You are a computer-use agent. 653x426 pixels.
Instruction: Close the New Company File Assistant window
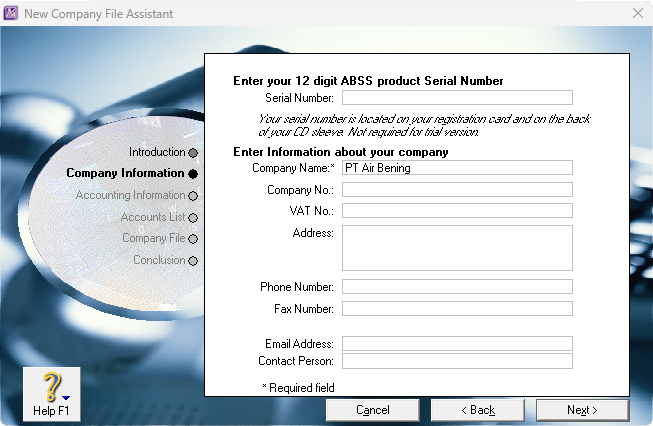click(x=638, y=13)
